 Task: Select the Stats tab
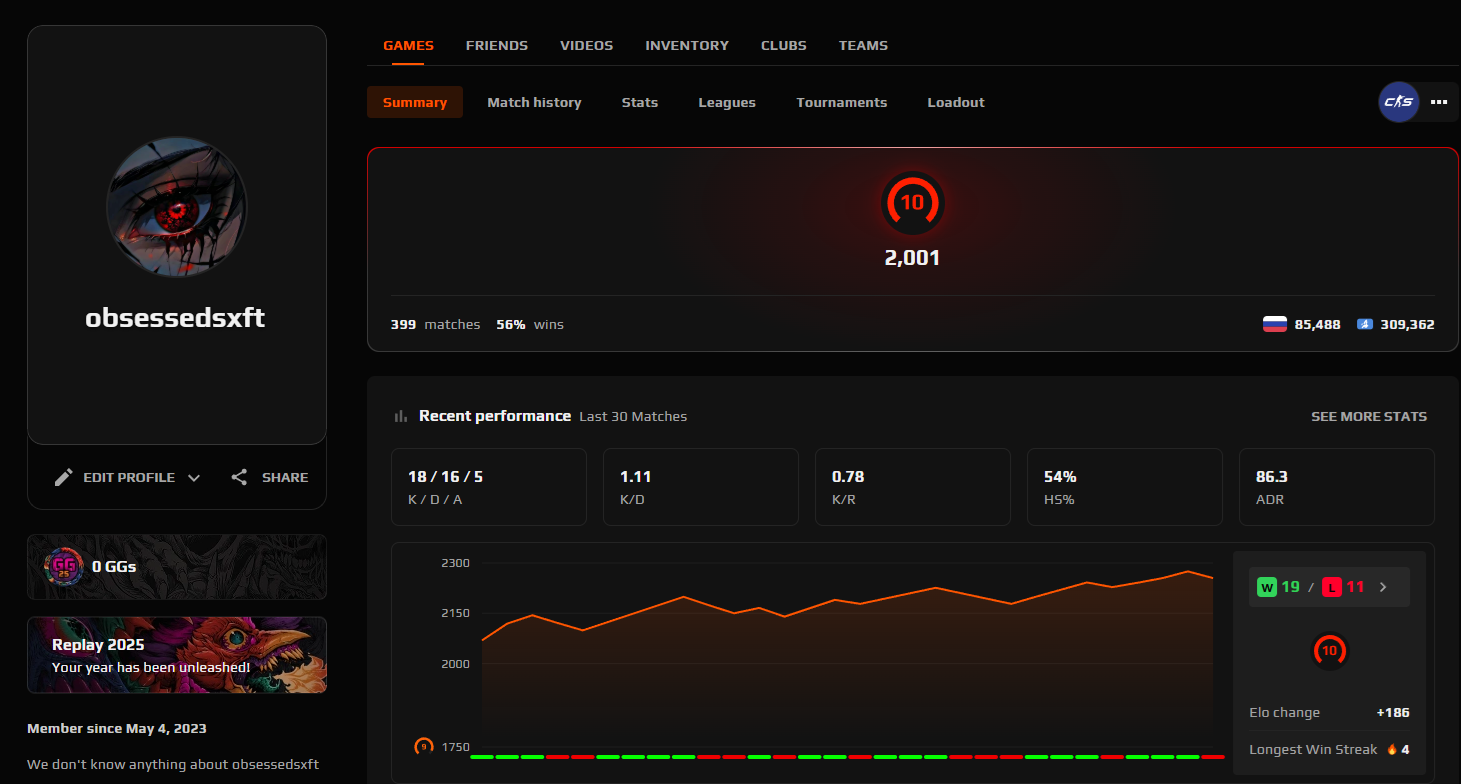pos(639,102)
